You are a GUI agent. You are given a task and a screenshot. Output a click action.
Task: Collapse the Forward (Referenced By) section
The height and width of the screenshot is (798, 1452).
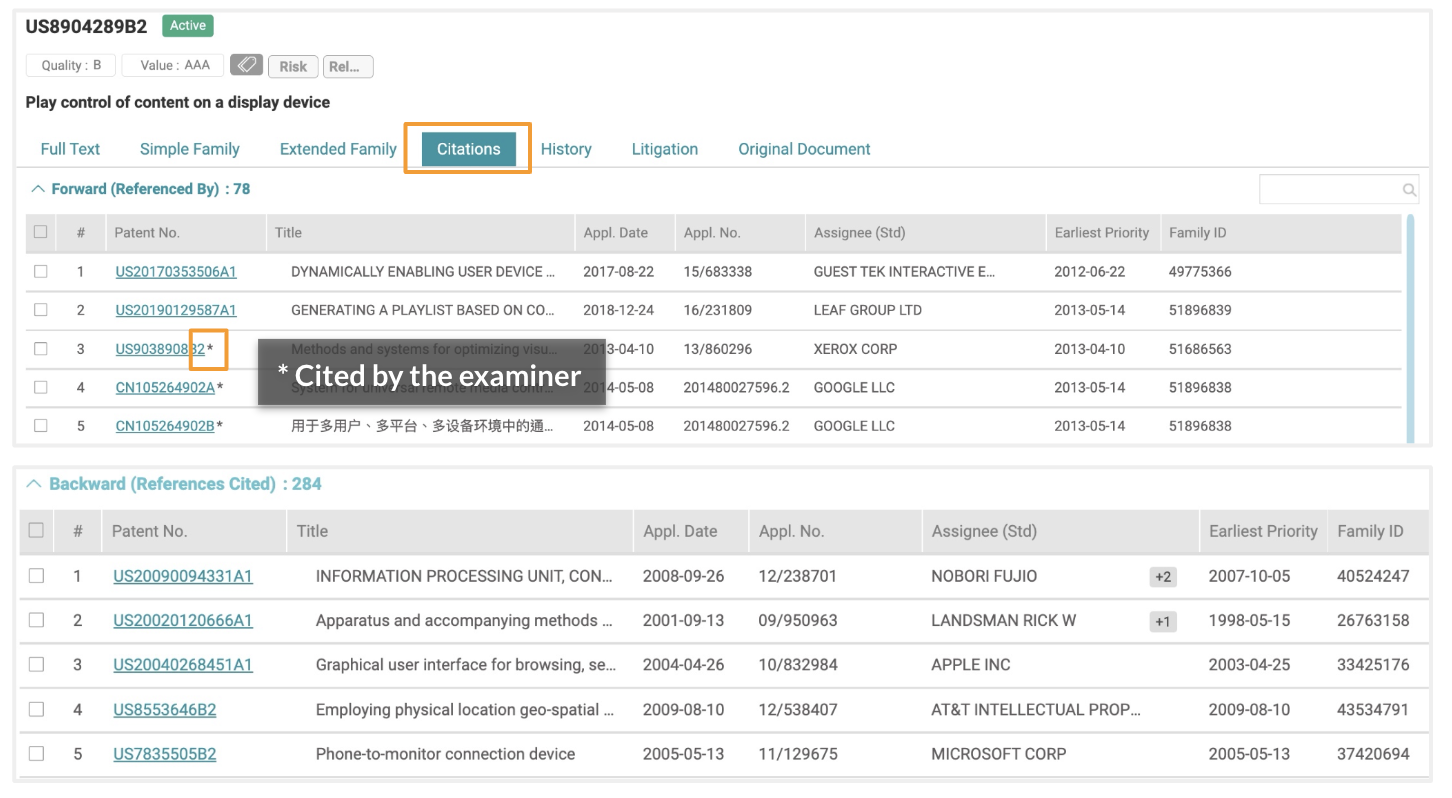(x=38, y=189)
